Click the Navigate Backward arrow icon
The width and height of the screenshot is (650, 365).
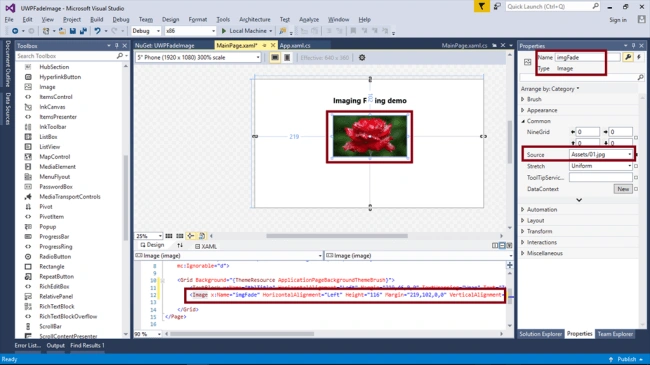coord(15,31)
